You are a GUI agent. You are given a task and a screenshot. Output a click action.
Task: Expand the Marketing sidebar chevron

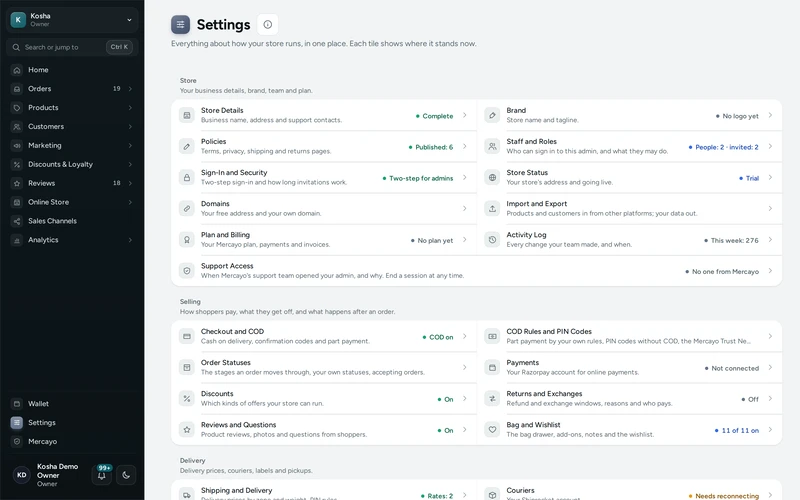pos(130,145)
